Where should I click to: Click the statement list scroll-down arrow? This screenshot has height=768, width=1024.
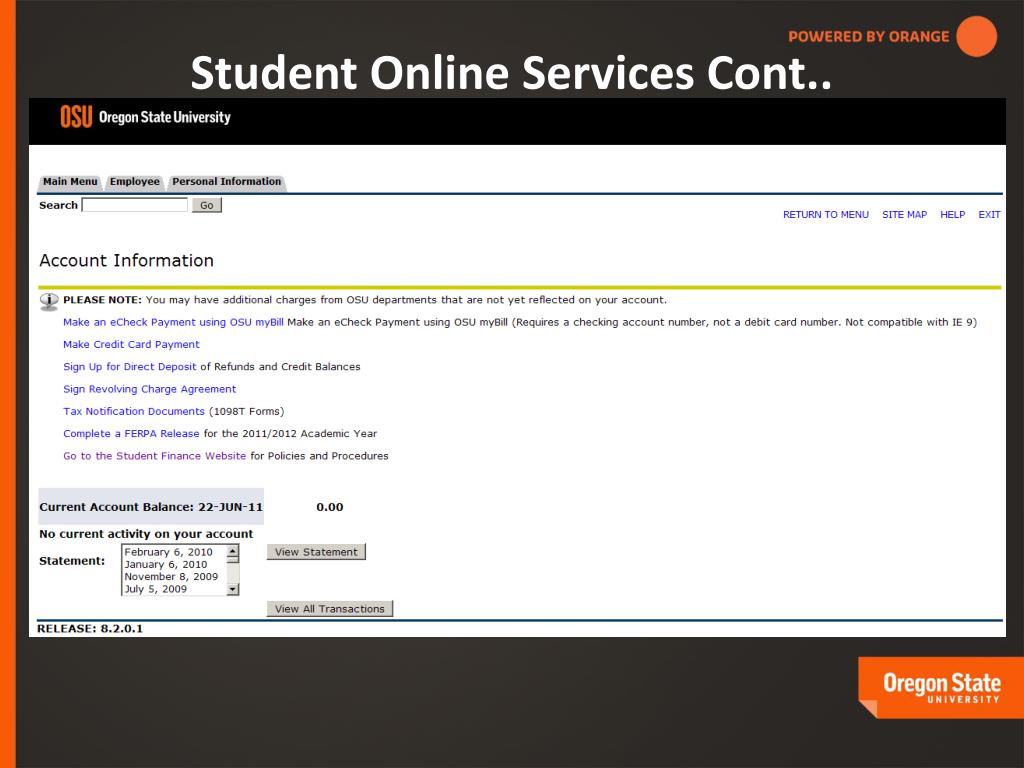(x=232, y=589)
